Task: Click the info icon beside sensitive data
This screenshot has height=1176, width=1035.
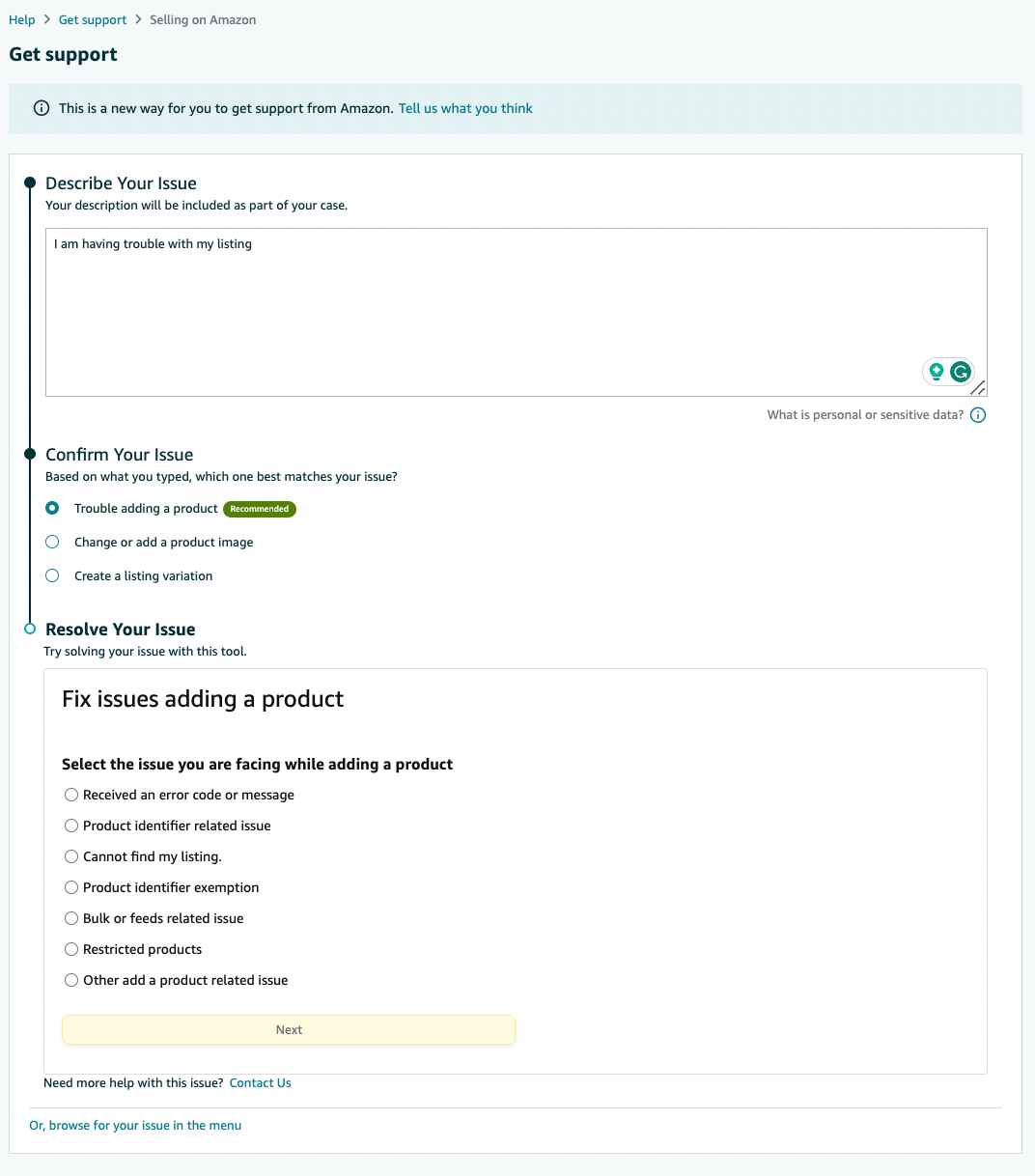Action: click(x=978, y=415)
